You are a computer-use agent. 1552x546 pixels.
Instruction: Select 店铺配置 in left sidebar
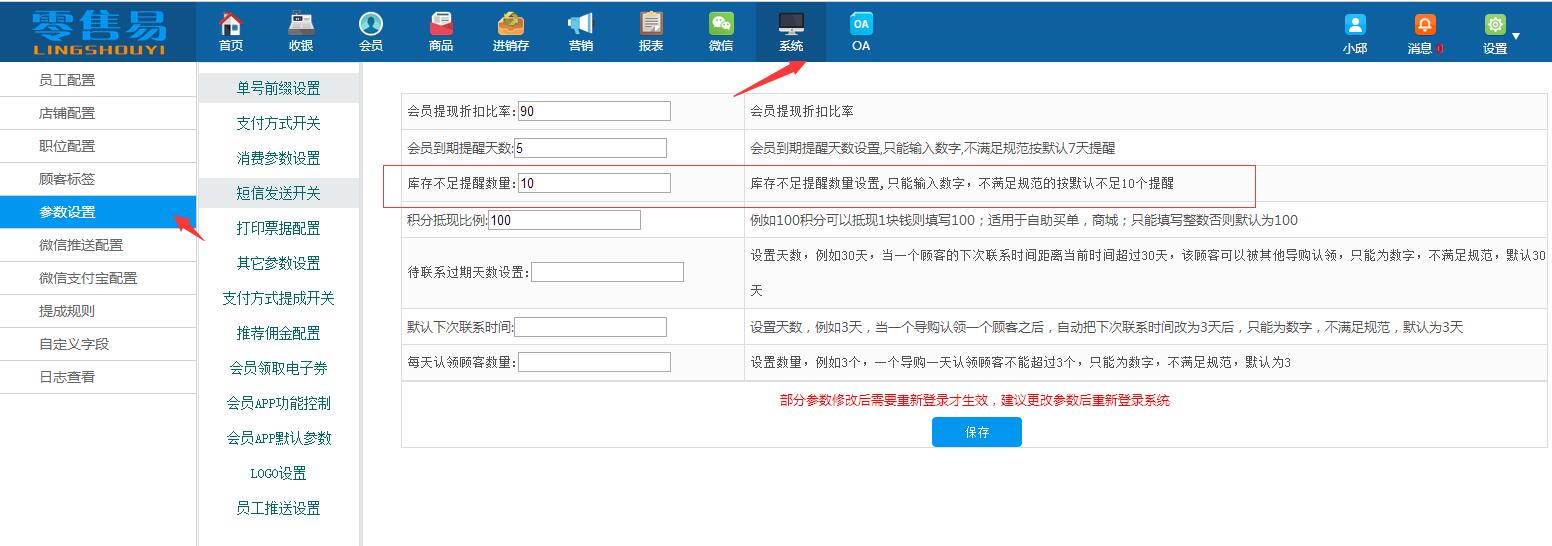tap(98, 113)
